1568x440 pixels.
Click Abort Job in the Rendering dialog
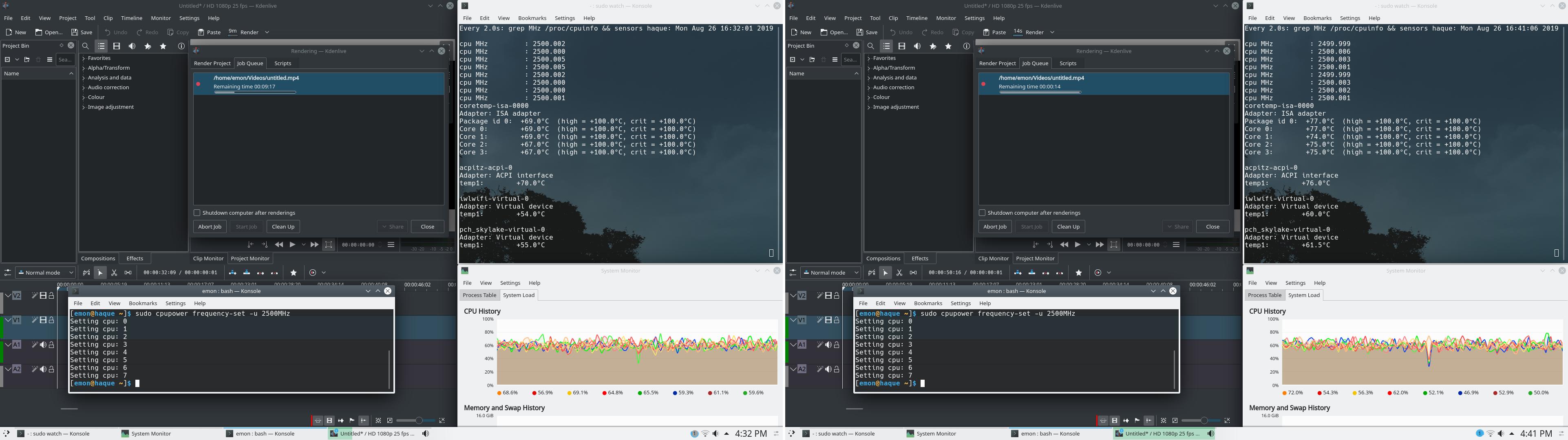(x=210, y=227)
